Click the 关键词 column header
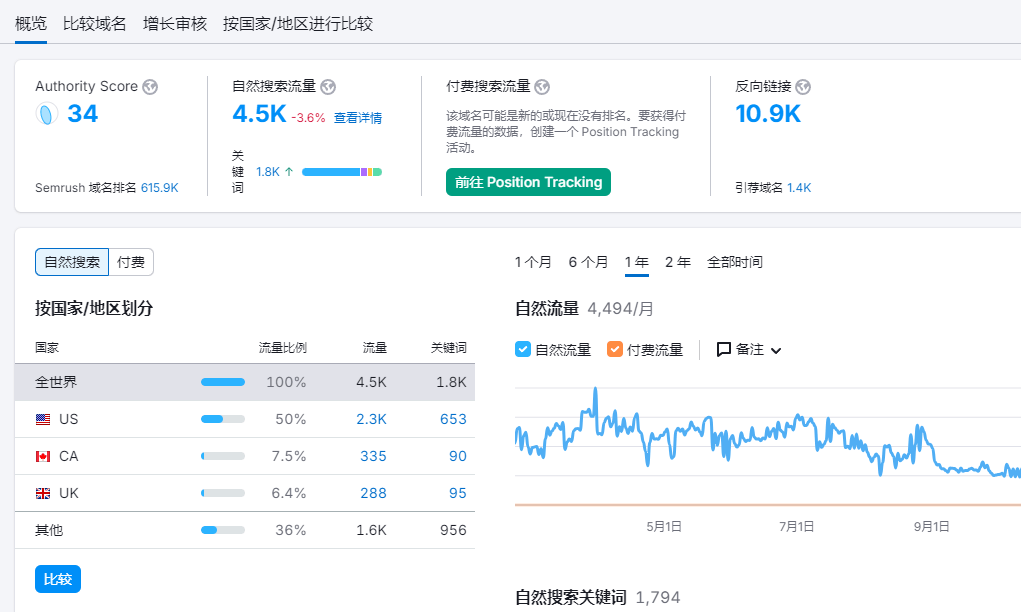 tap(449, 348)
